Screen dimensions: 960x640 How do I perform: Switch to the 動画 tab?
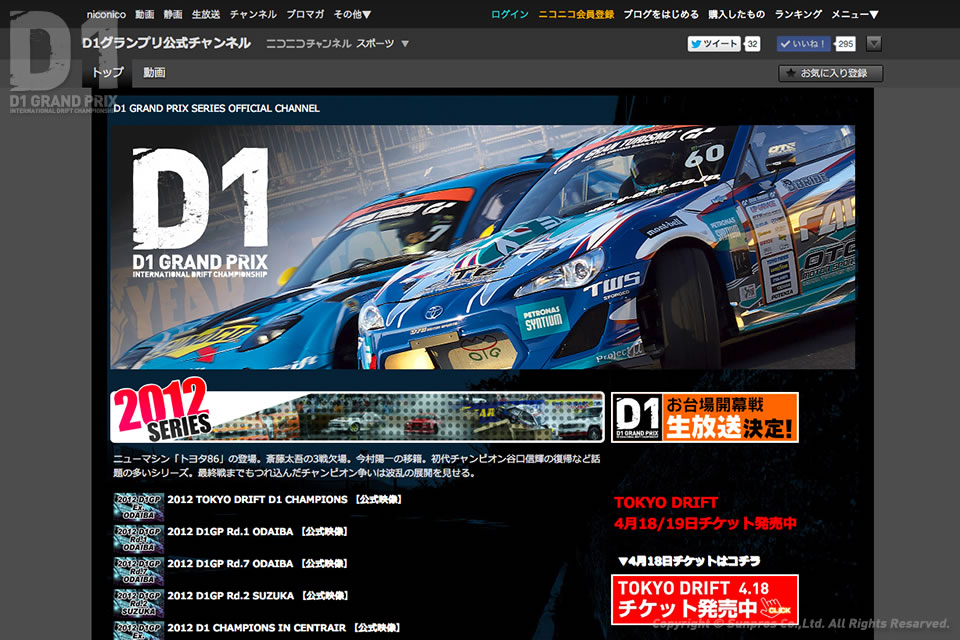point(154,73)
